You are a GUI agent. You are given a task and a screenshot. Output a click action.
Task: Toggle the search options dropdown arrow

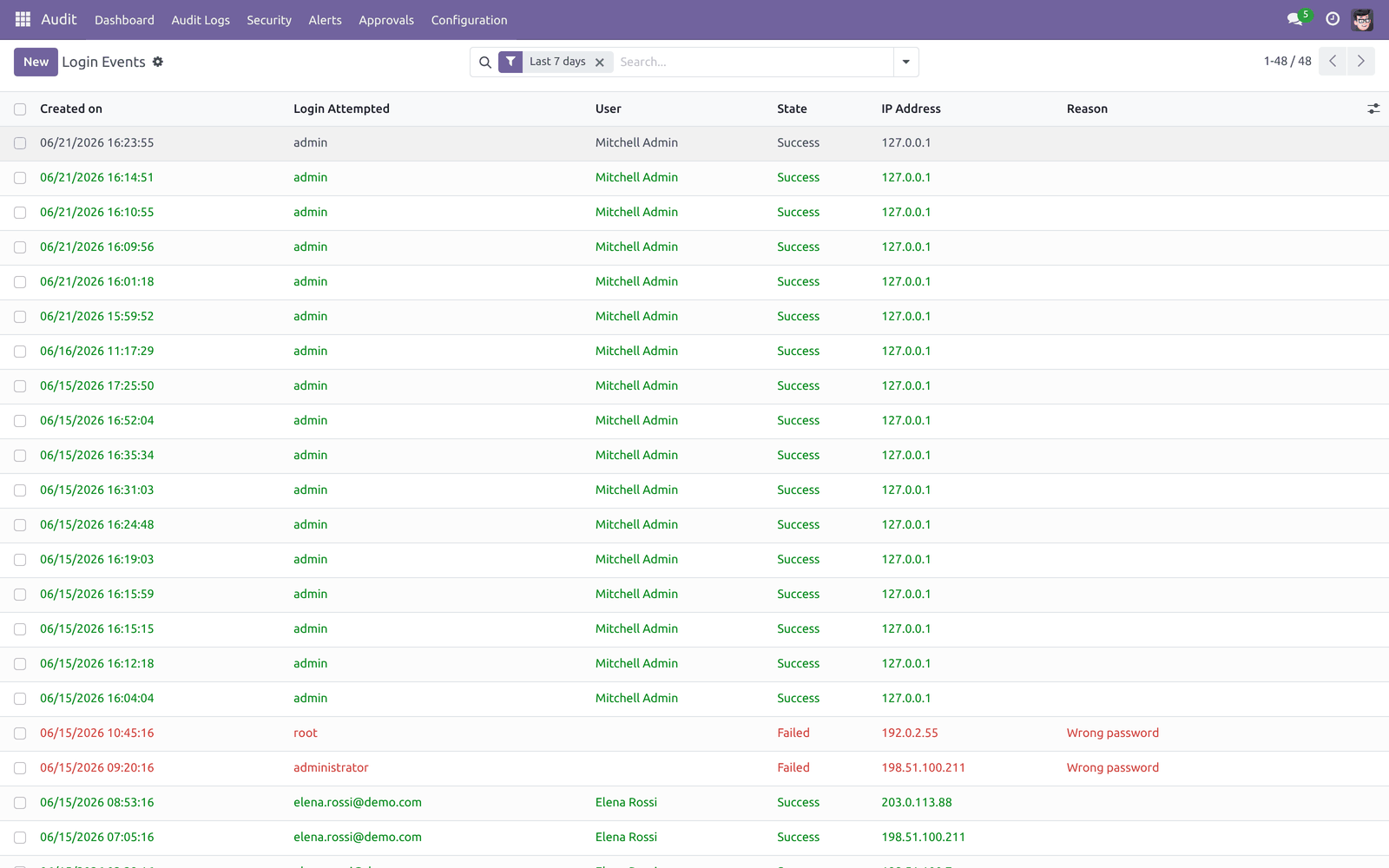click(905, 62)
